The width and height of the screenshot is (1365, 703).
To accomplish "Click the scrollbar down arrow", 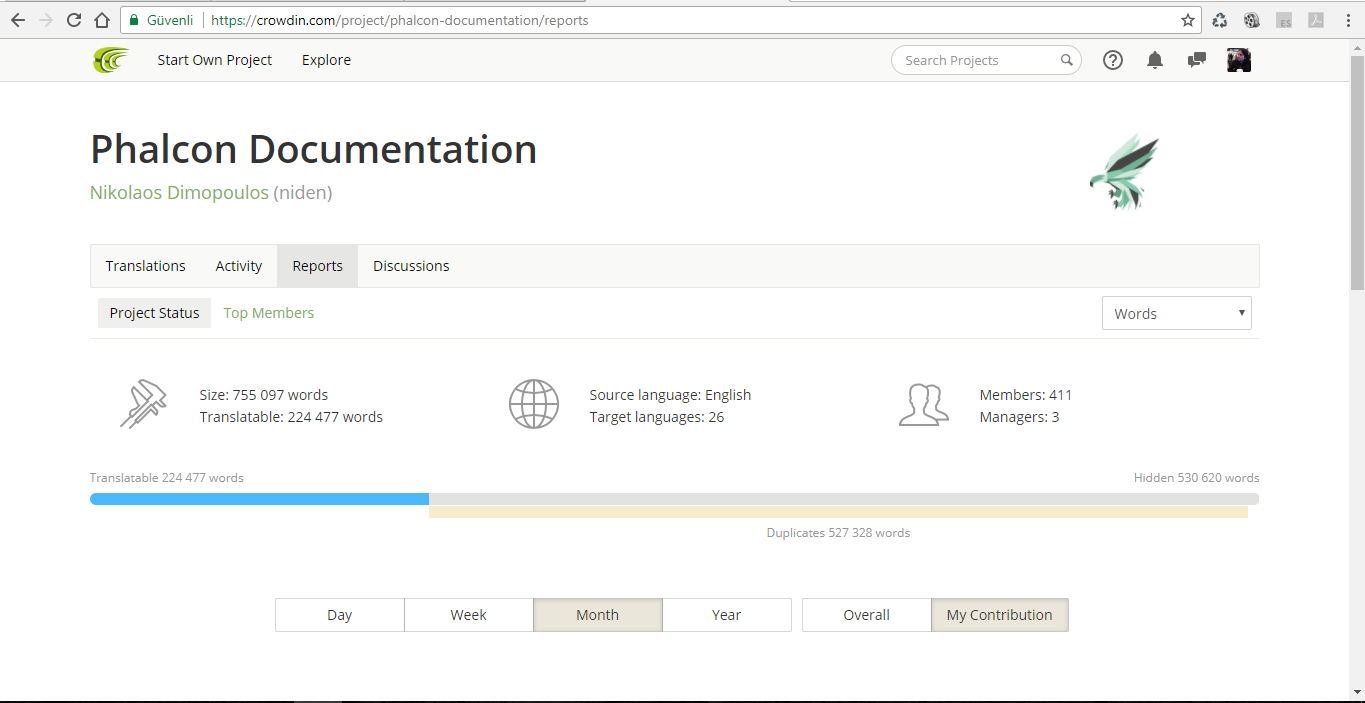I will [x=1355, y=691].
